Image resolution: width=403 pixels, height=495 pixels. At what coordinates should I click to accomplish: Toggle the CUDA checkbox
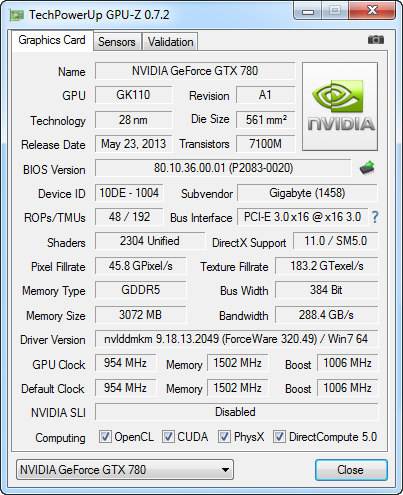(168, 437)
